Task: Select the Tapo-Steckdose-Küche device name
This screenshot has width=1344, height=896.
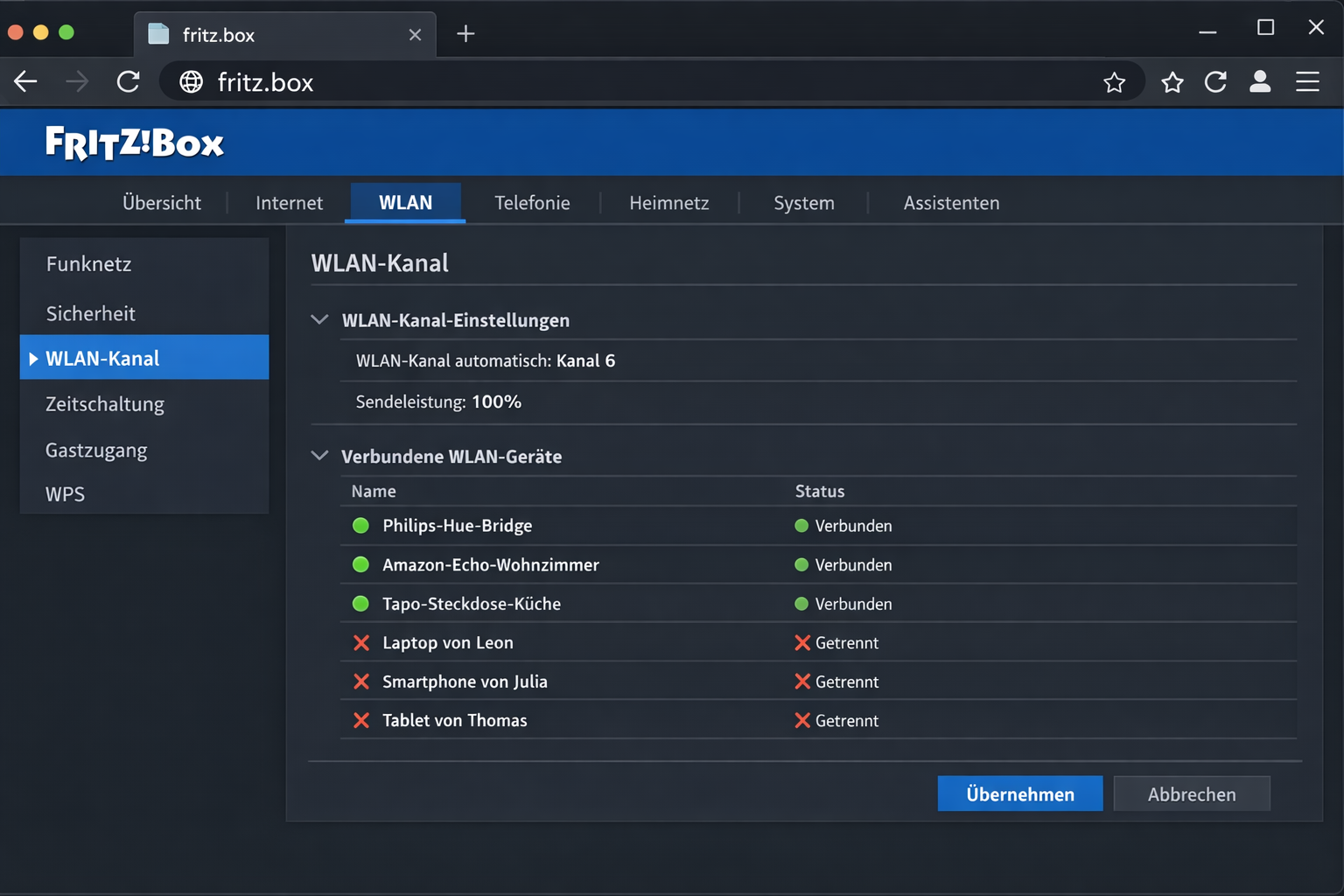Action: [472, 604]
